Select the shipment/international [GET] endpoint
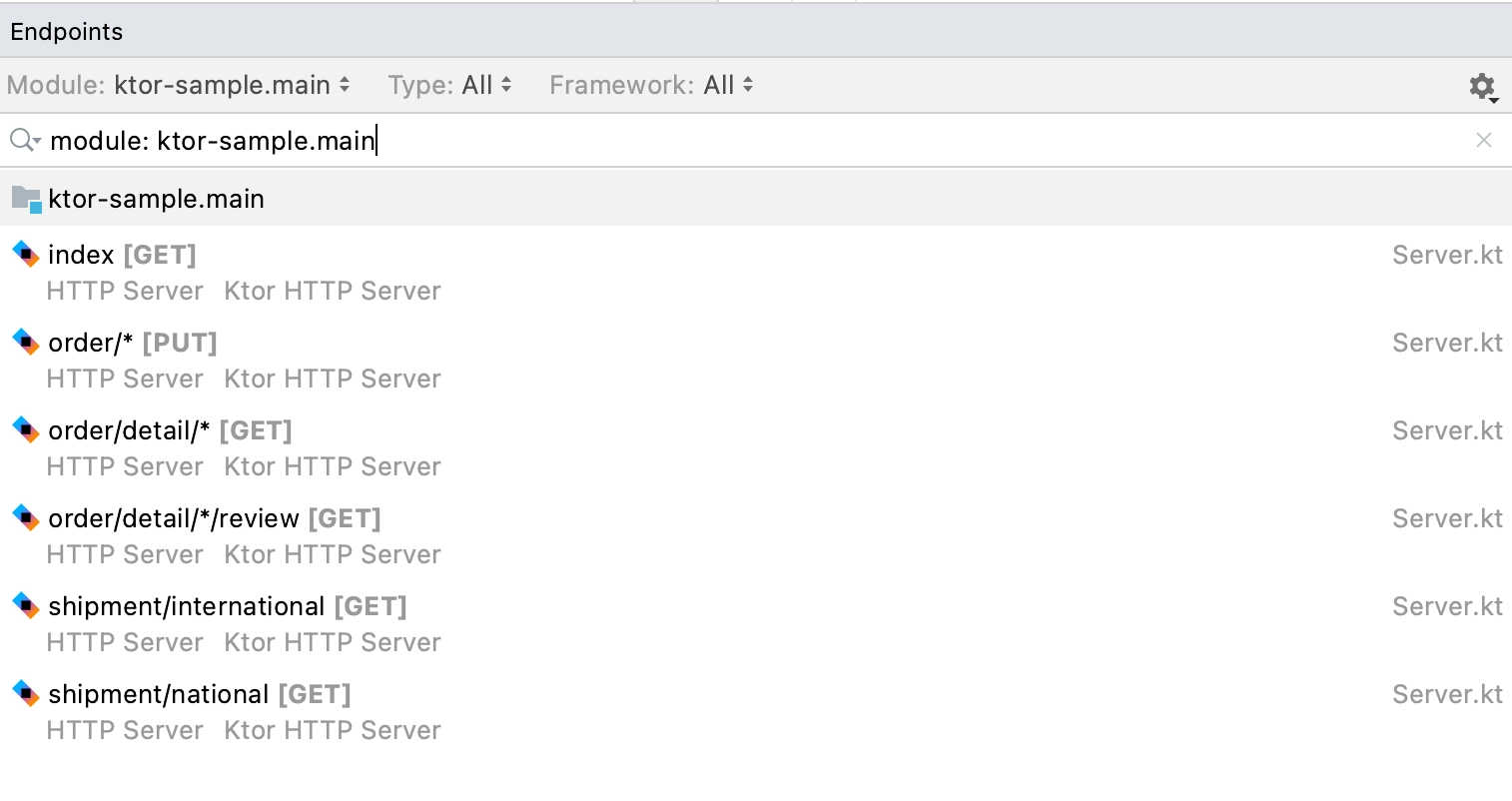The image size is (1512, 801). [756, 623]
